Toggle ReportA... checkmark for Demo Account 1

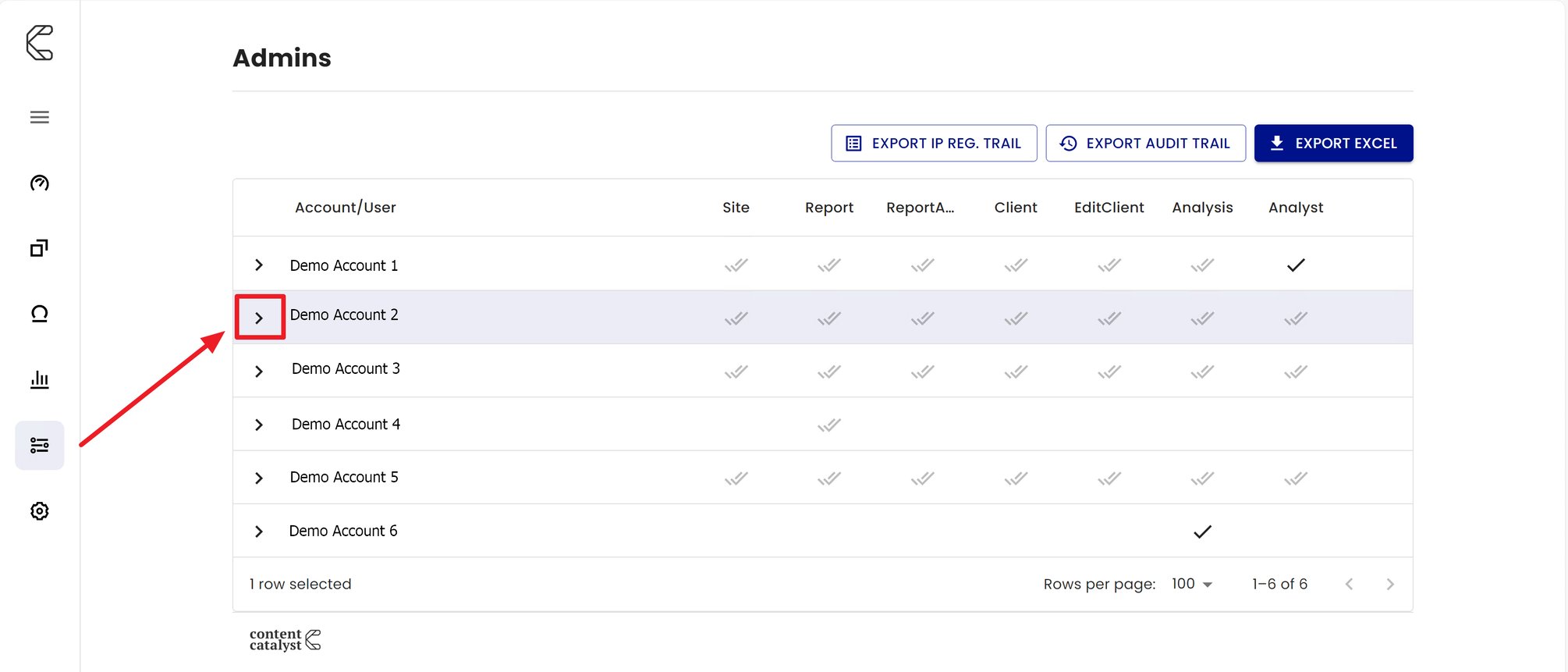tap(922, 265)
